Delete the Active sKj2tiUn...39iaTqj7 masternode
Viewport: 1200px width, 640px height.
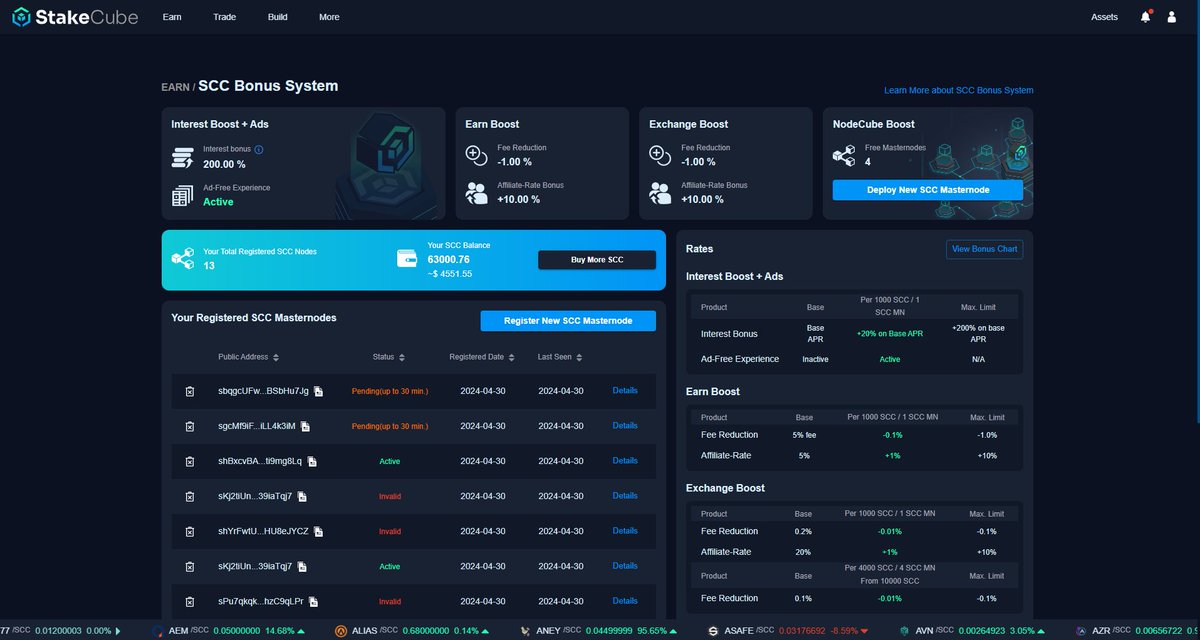pyautogui.click(x=190, y=566)
